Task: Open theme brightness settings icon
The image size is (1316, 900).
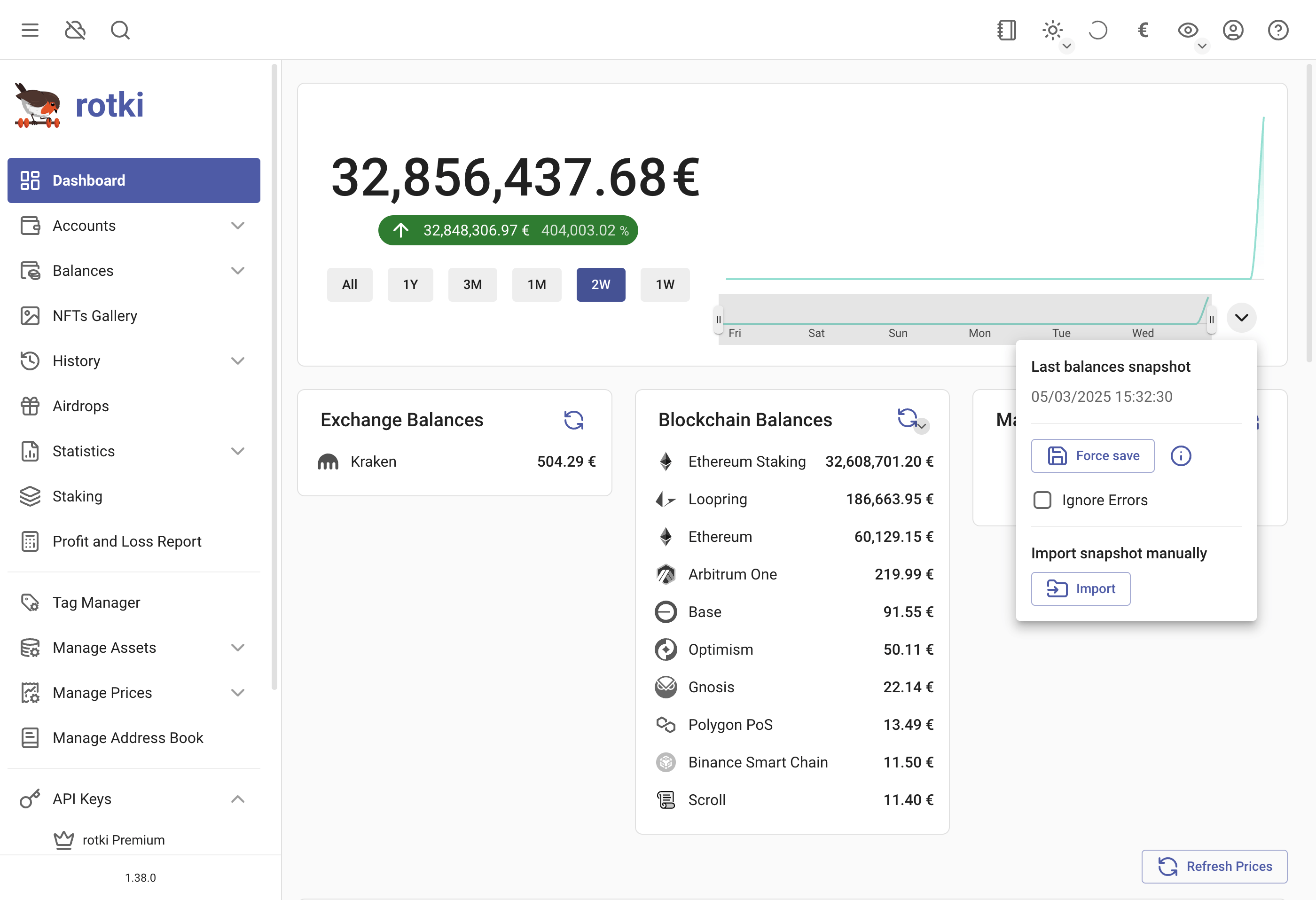Action: [x=1052, y=30]
